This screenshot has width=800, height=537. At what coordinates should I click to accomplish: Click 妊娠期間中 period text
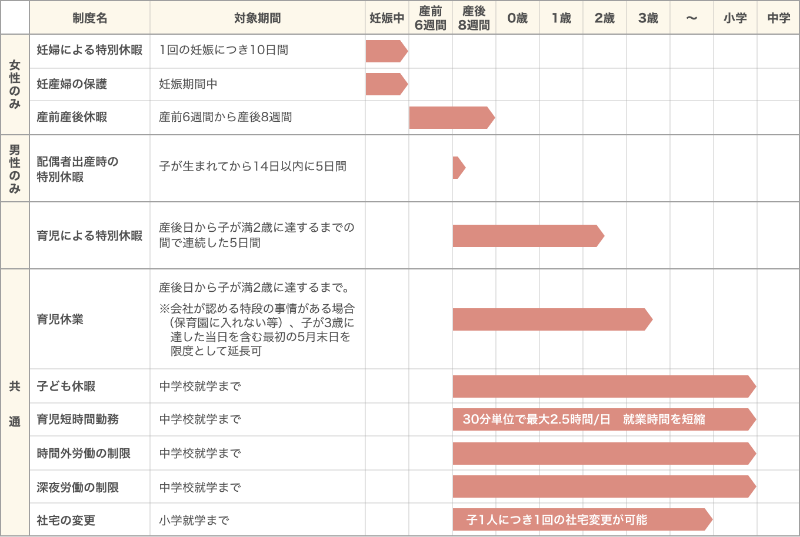click(x=188, y=84)
